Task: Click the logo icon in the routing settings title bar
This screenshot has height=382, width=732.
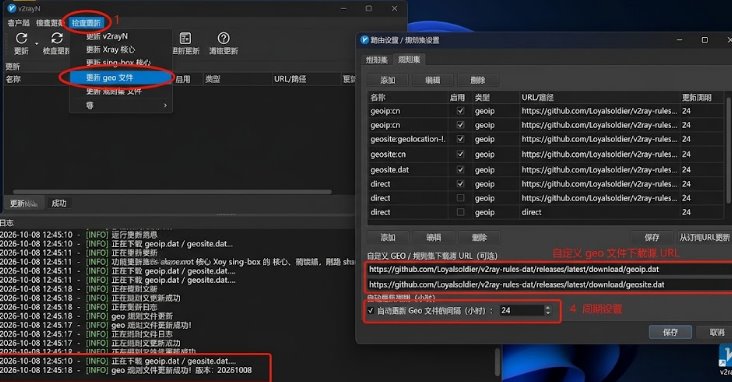Action: pos(364,40)
